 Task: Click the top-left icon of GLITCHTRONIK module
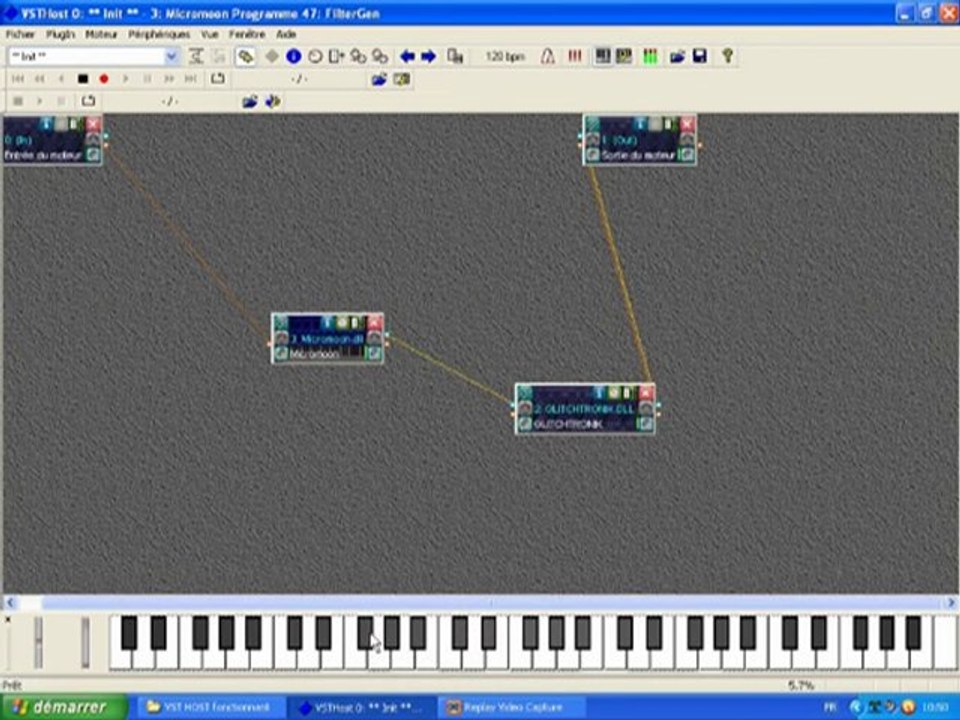[525, 392]
